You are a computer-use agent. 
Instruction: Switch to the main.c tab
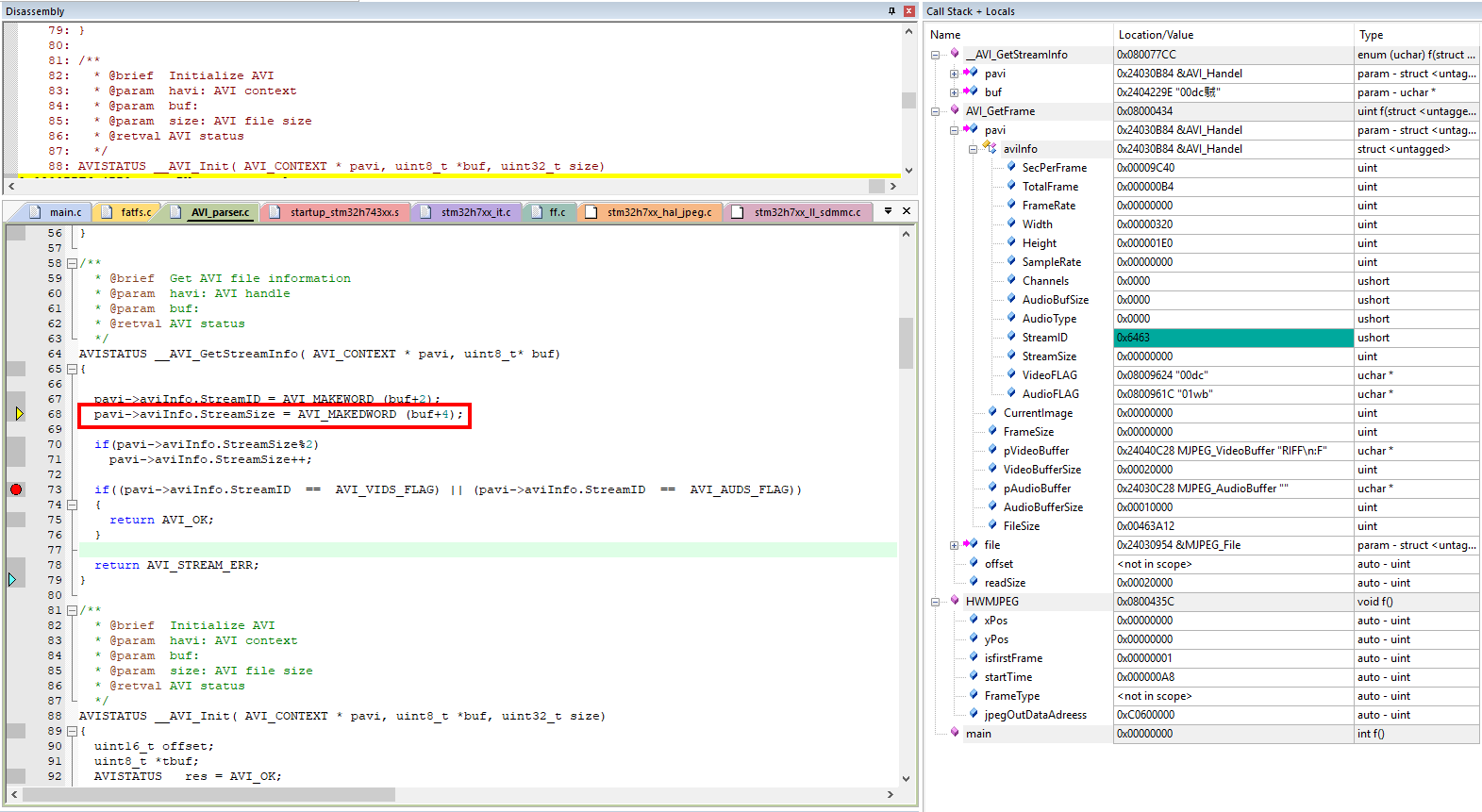point(58,212)
